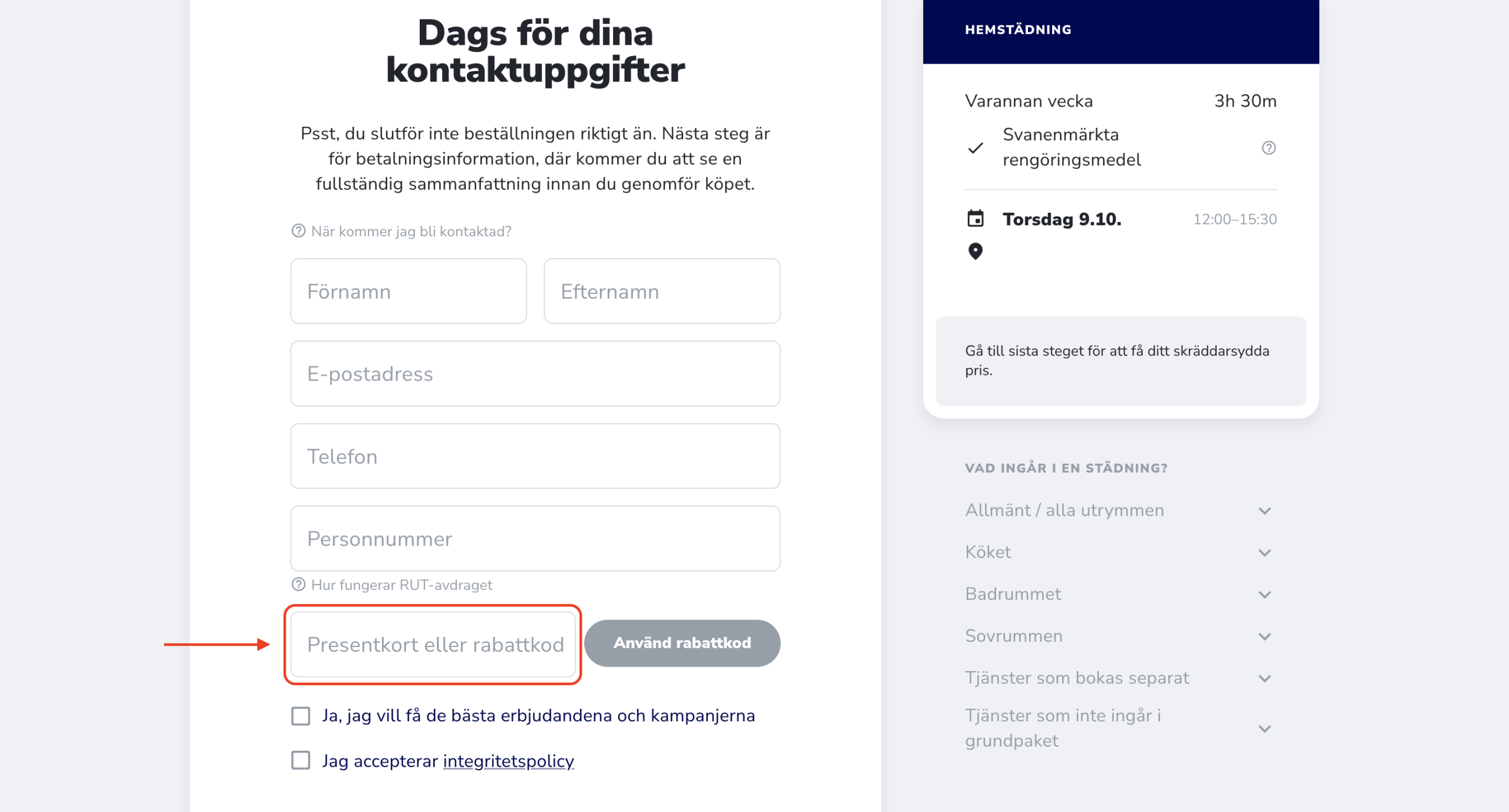Image resolution: width=1509 pixels, height=812 pixels.
Task: Expand 'Allmänt / alla utrymmen' section
Action: 1264,511
